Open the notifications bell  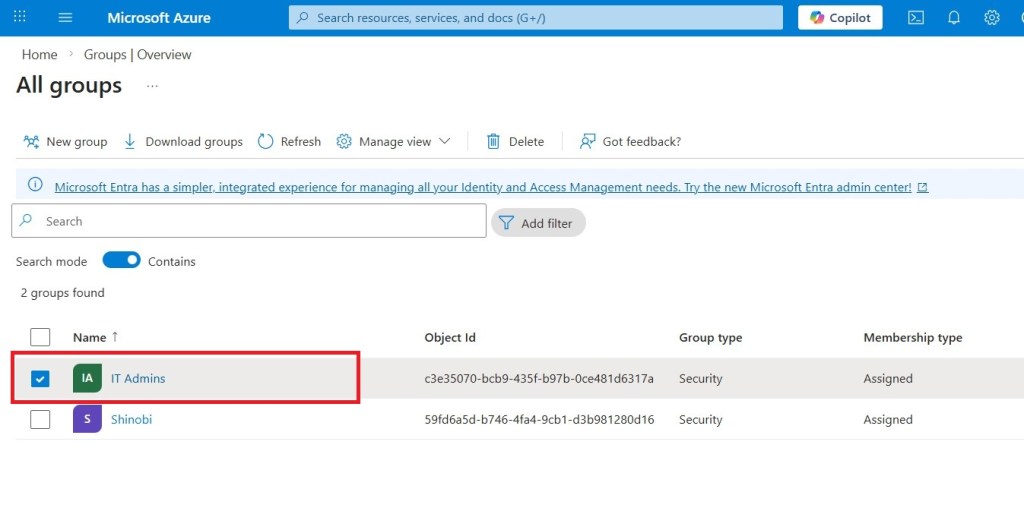click(x=953, y=17)
